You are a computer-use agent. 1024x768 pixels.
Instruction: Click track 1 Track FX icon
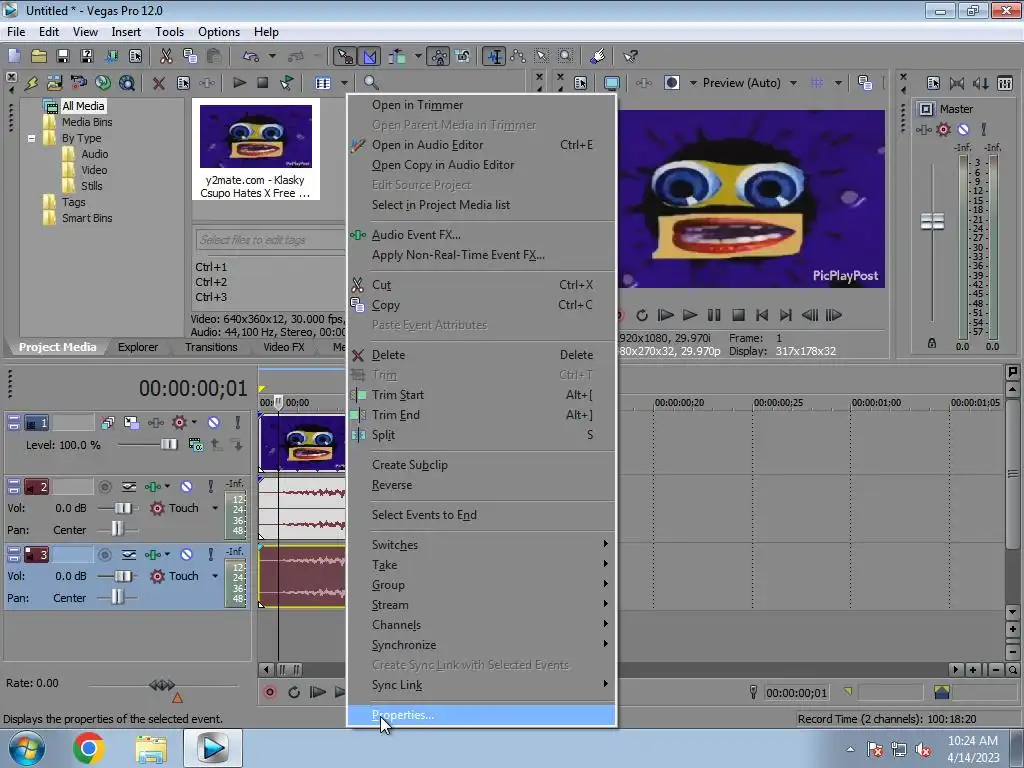click(155, 423)
